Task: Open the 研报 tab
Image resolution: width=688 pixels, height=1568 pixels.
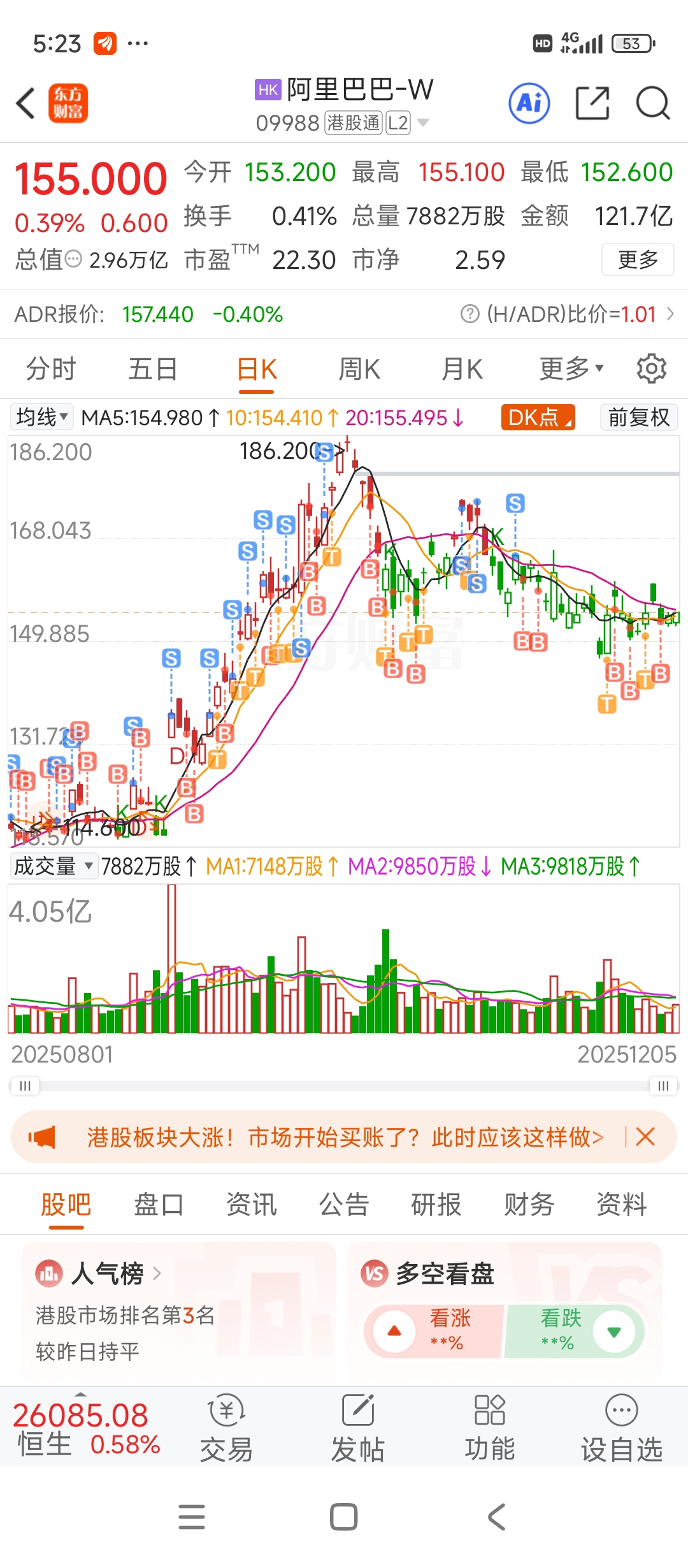Action: coord(436,1204)
